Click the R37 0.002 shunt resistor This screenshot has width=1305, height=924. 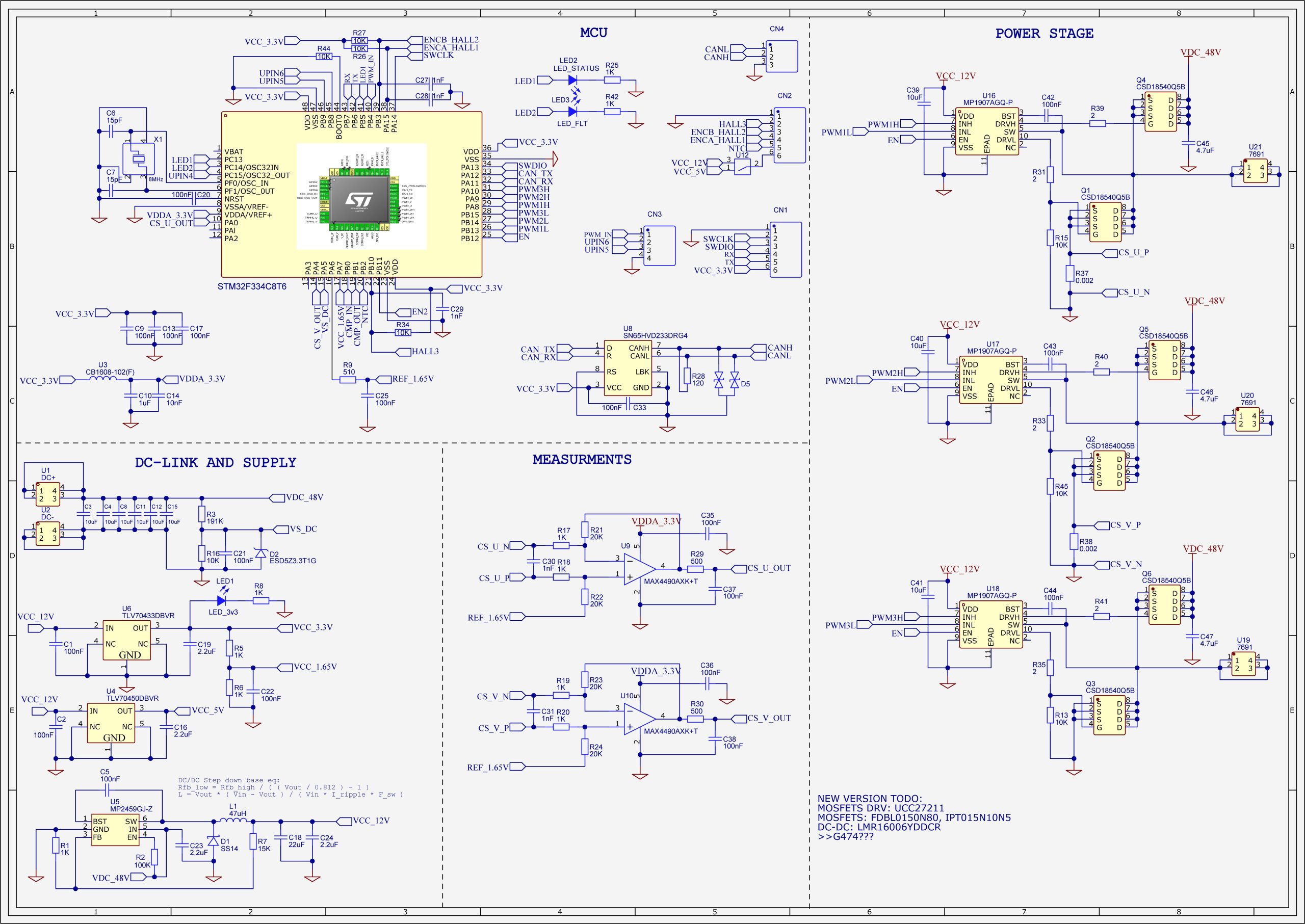(1070, 273)
